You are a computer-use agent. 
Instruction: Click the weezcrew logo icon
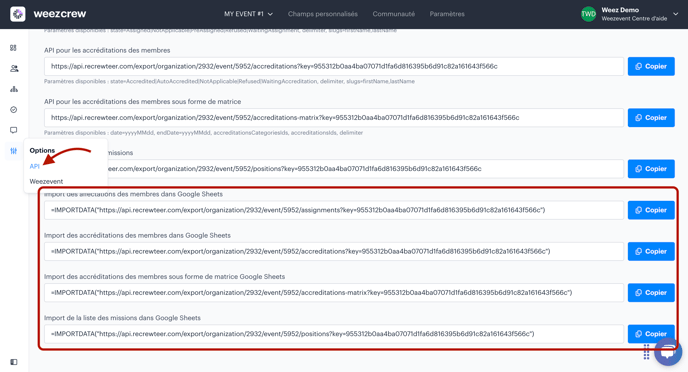pos(18,14)
